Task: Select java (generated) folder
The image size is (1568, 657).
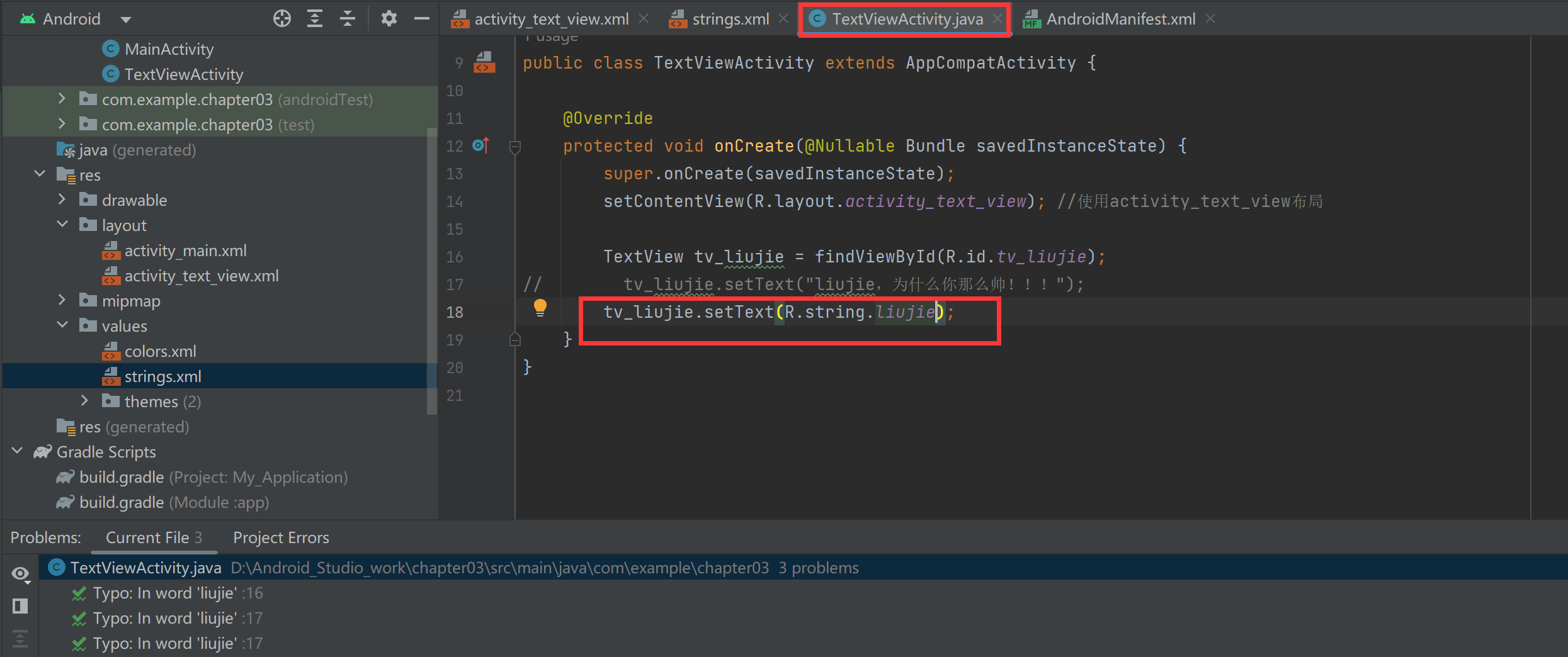Action: (x=137, y=150)
